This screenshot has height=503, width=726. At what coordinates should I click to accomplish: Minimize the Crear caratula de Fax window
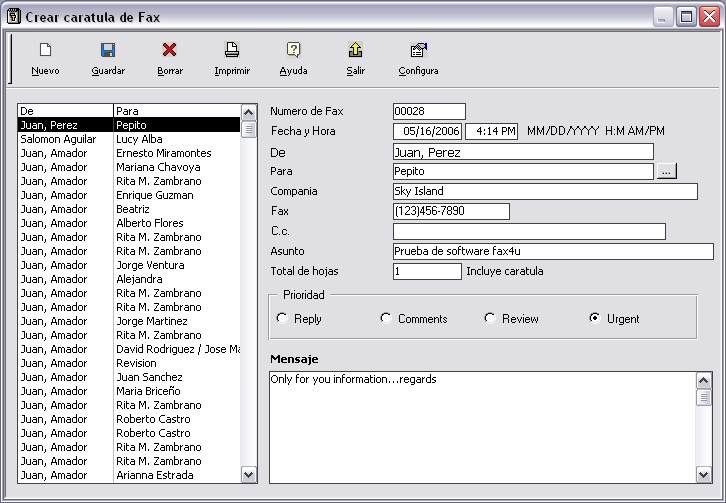662,17
